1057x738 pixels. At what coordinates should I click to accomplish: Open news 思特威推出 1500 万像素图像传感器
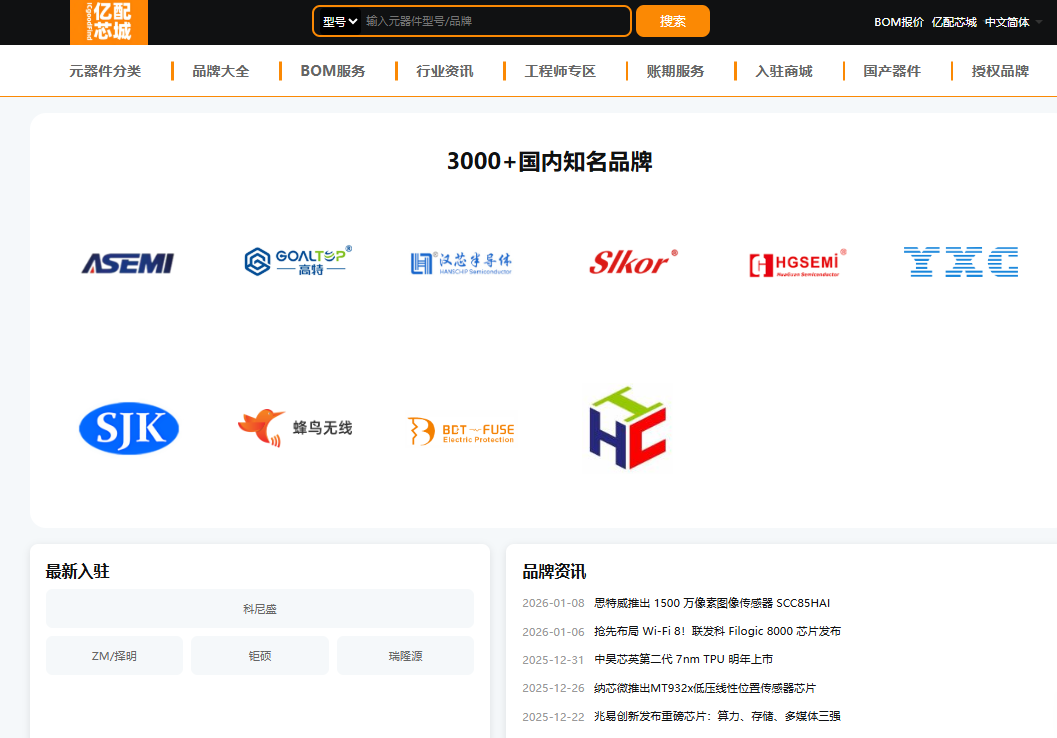point(712,603)
